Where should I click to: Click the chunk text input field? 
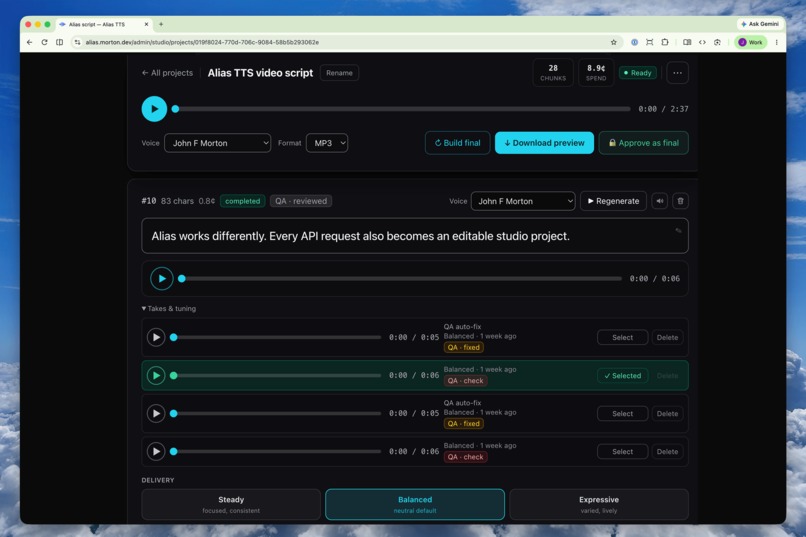pyautogui.click(x=415, y=236)
